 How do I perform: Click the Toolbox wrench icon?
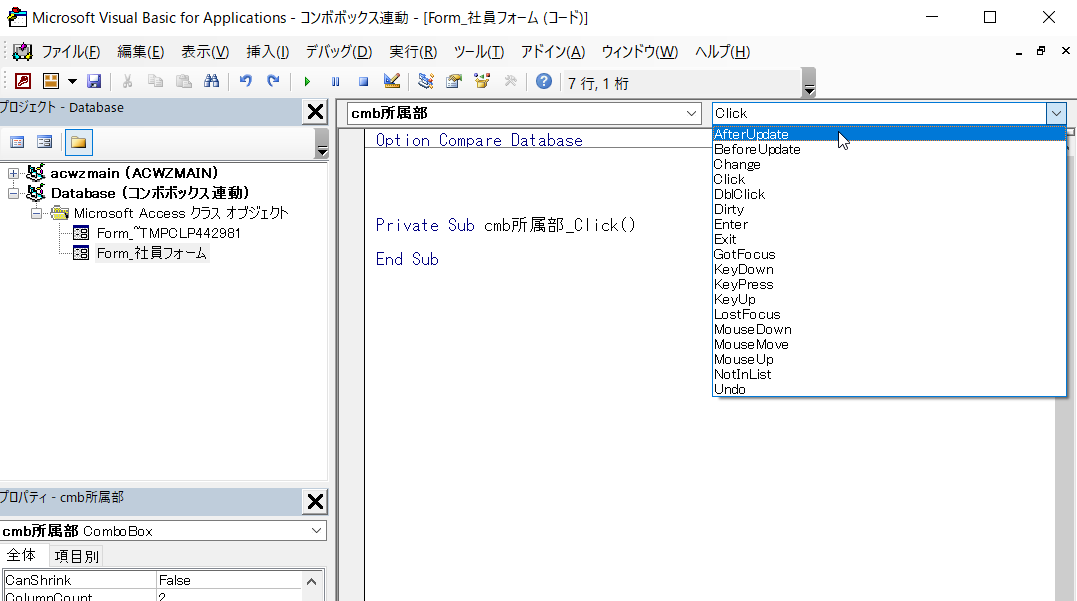tap(510, 82)
